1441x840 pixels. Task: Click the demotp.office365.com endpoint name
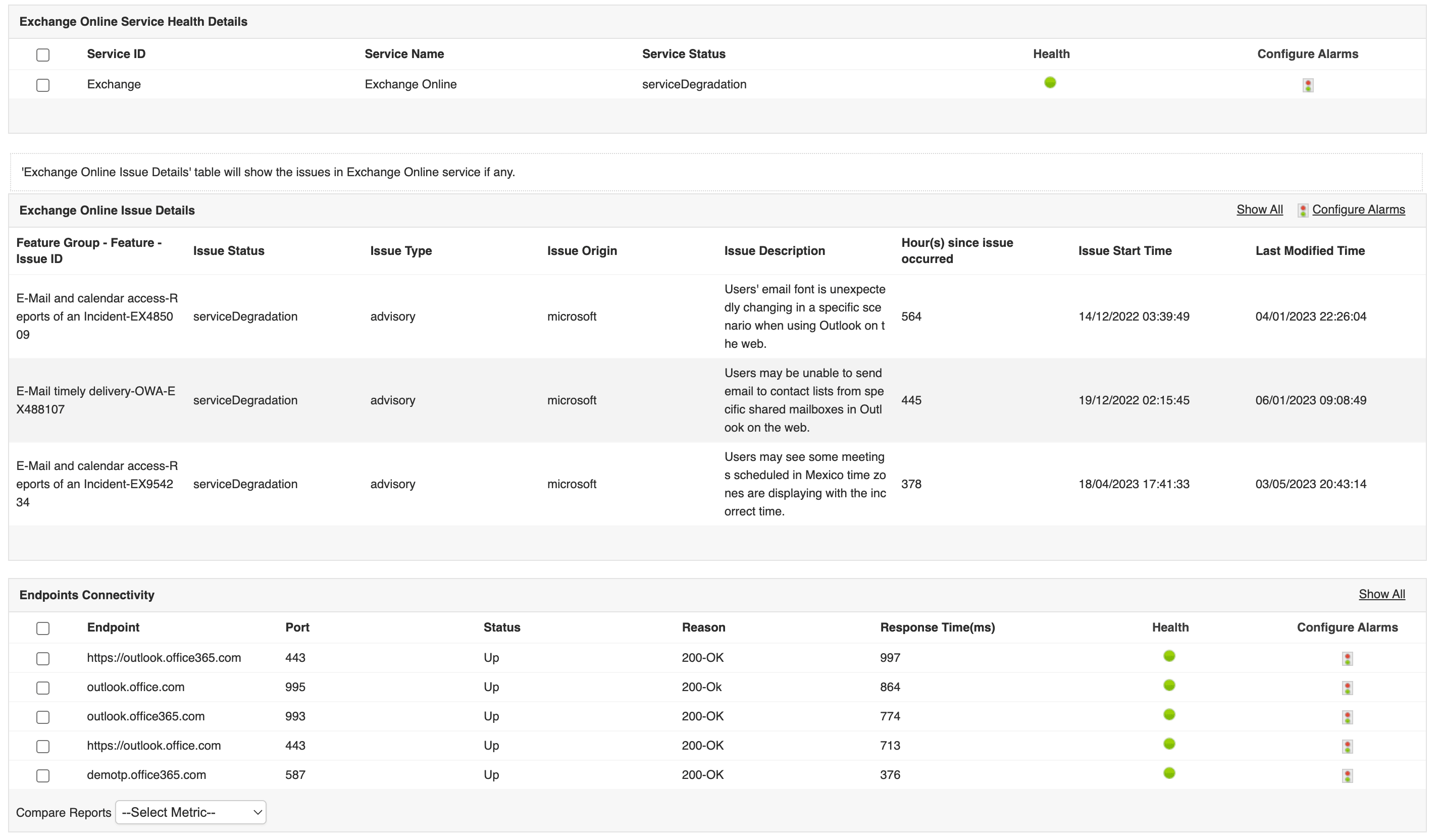pyautogui.click(x=146, y=775)
